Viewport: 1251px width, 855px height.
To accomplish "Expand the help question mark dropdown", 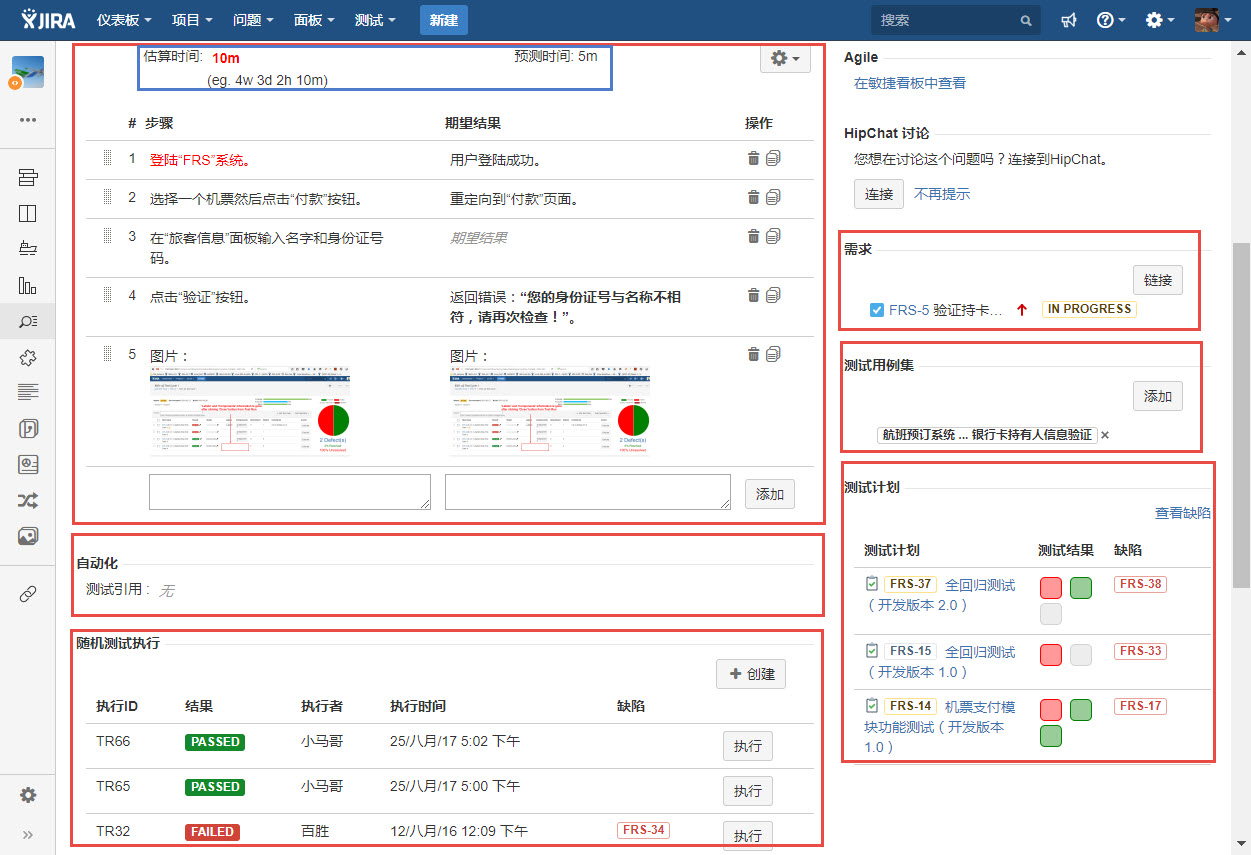I will (x=1110, y=20).
